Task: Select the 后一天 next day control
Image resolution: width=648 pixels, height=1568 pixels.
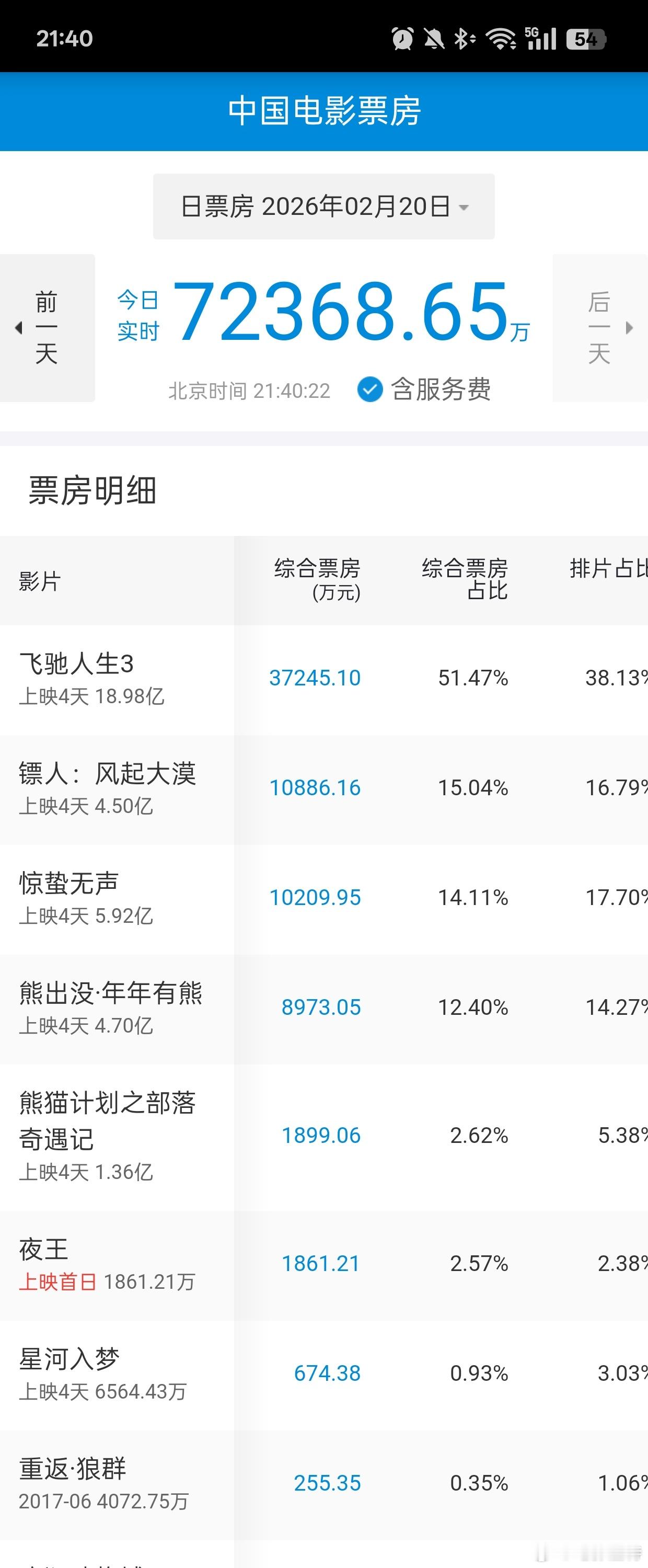Action: pyautogui.click(x=600, y=327)
